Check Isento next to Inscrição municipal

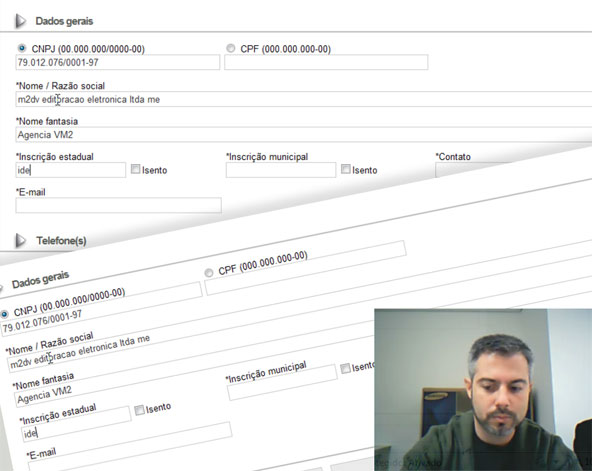tap(345, 169)
